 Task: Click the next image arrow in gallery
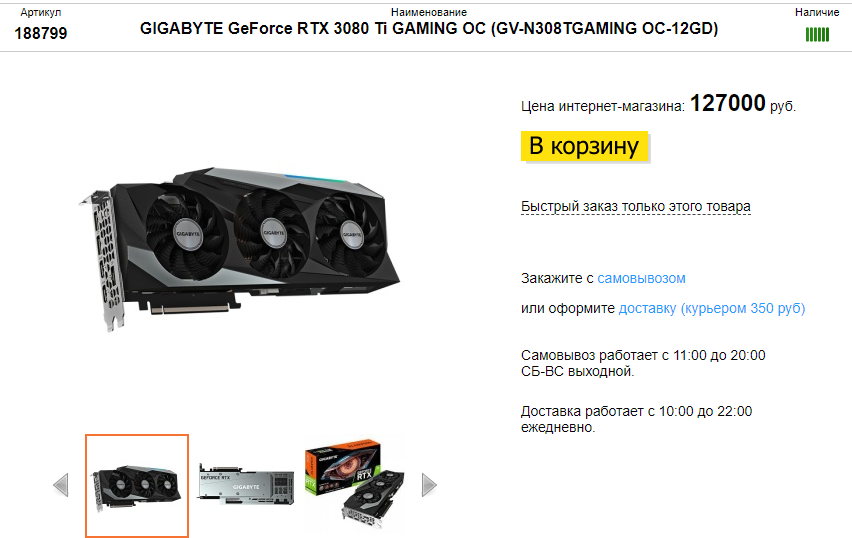pos(429,485)
